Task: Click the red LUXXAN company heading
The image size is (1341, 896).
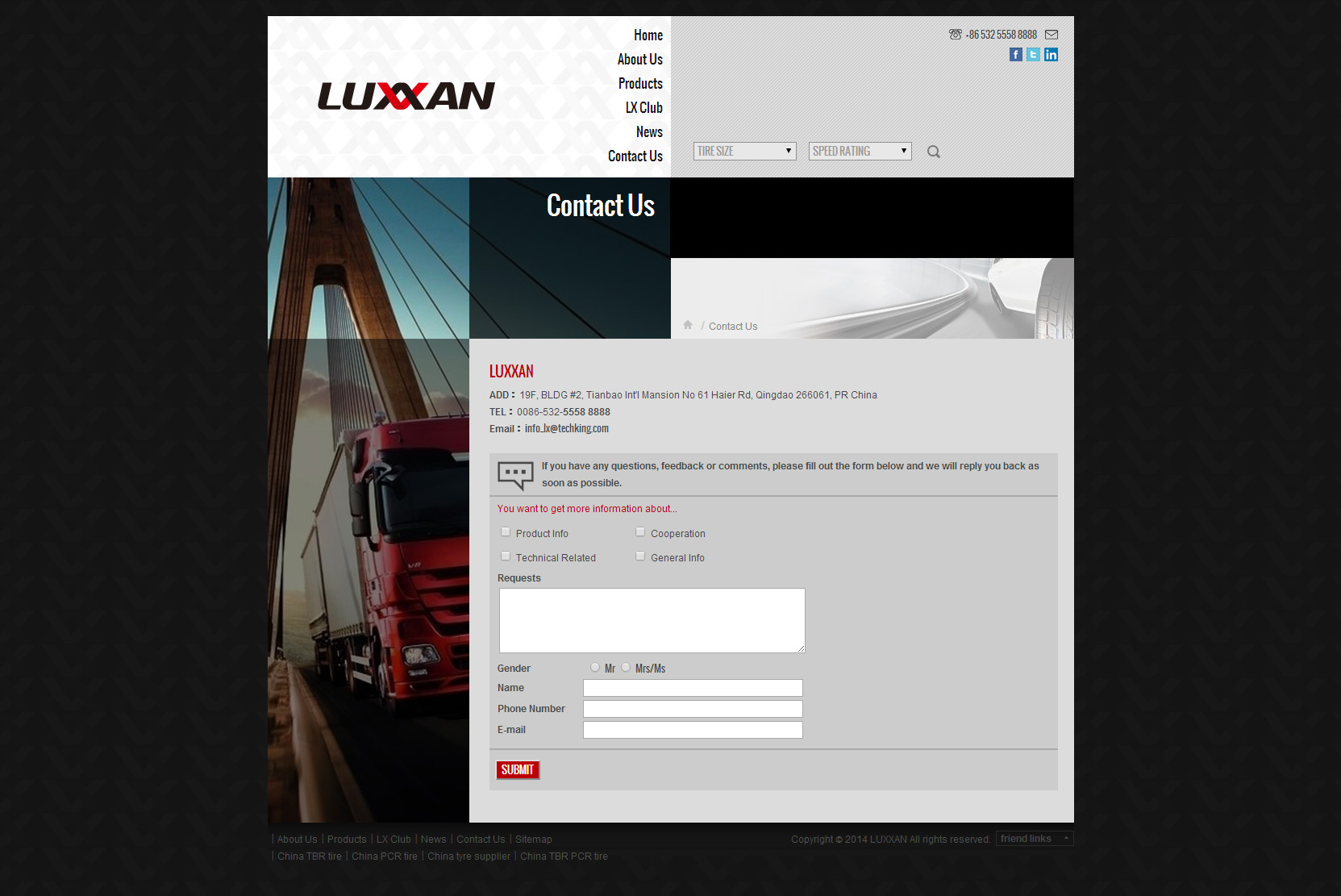Action: click(511, 371)
